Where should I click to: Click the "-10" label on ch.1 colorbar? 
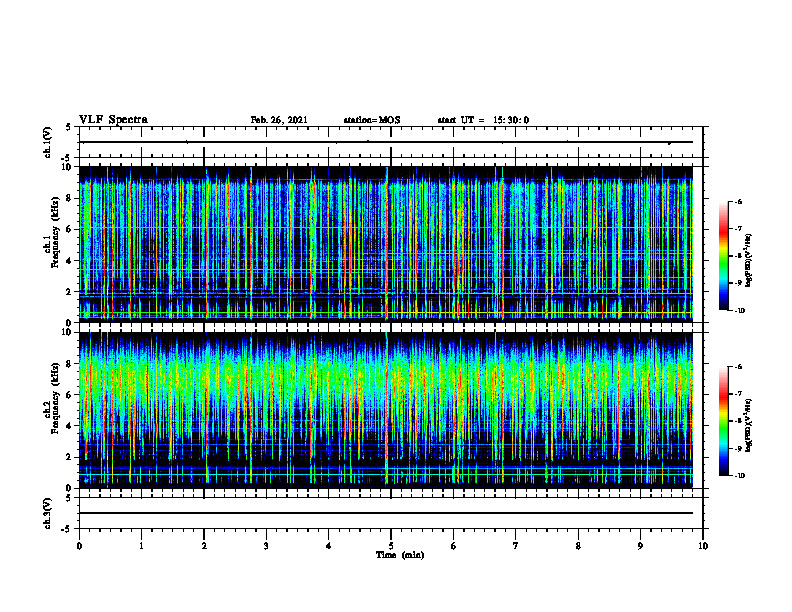click(740, 311)
